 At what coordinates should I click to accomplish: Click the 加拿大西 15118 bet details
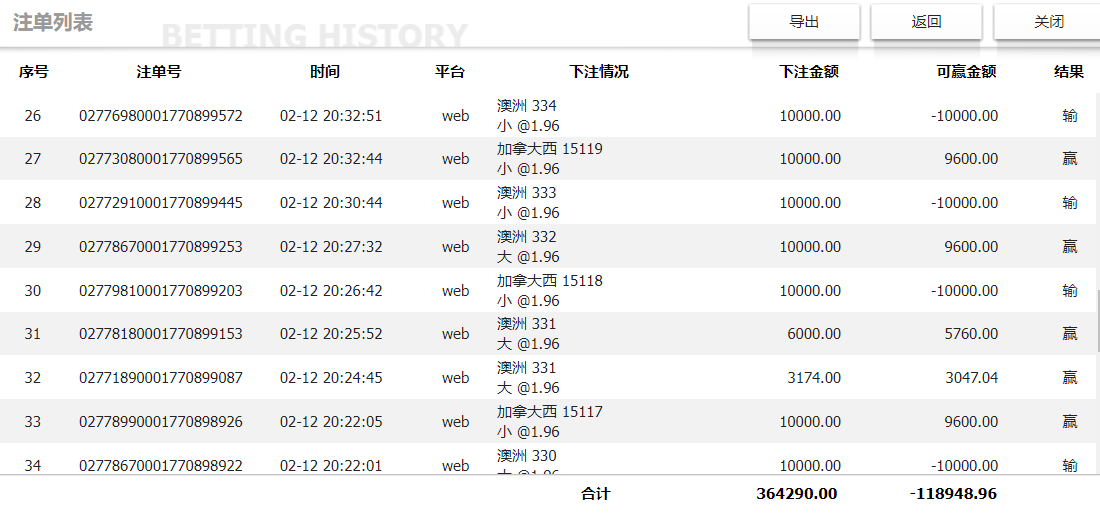click(x=550, y=281)
